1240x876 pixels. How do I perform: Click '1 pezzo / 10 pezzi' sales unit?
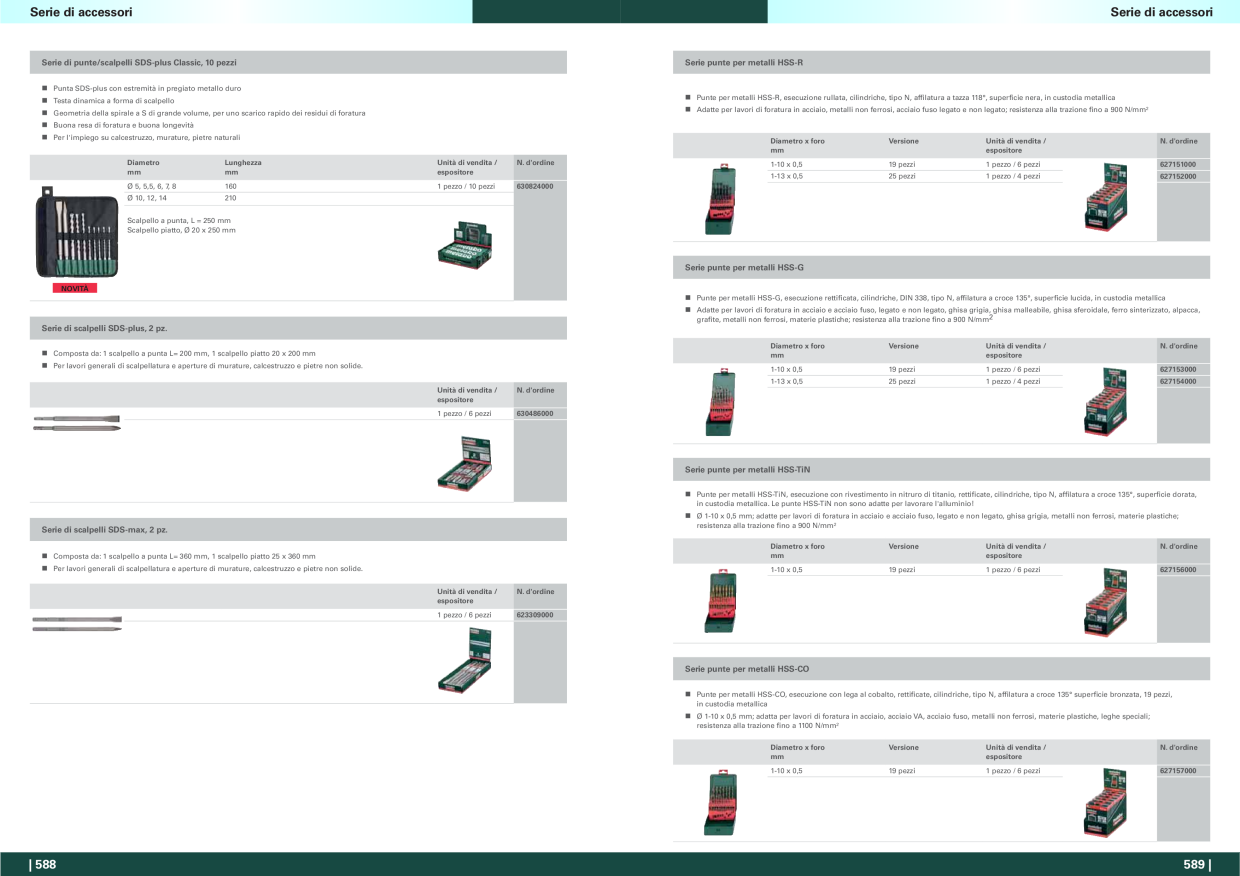(466, 186)
